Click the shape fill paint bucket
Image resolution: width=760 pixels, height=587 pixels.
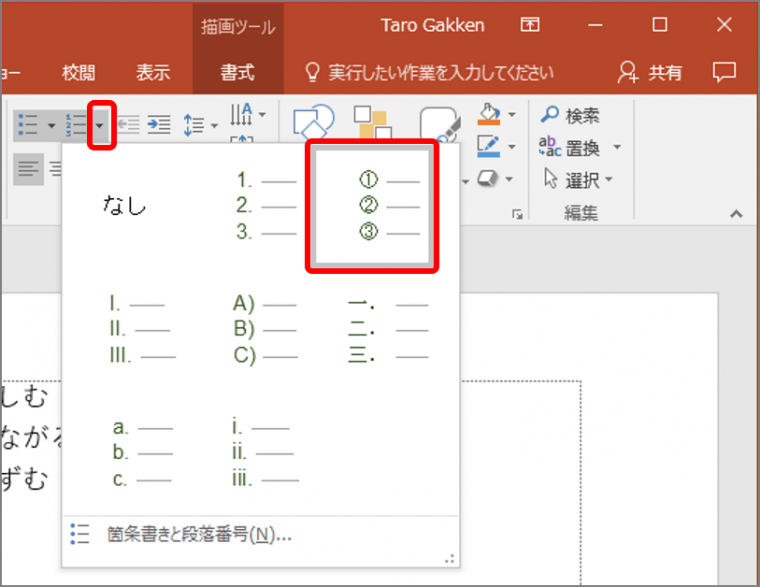[x=489, y=114]
